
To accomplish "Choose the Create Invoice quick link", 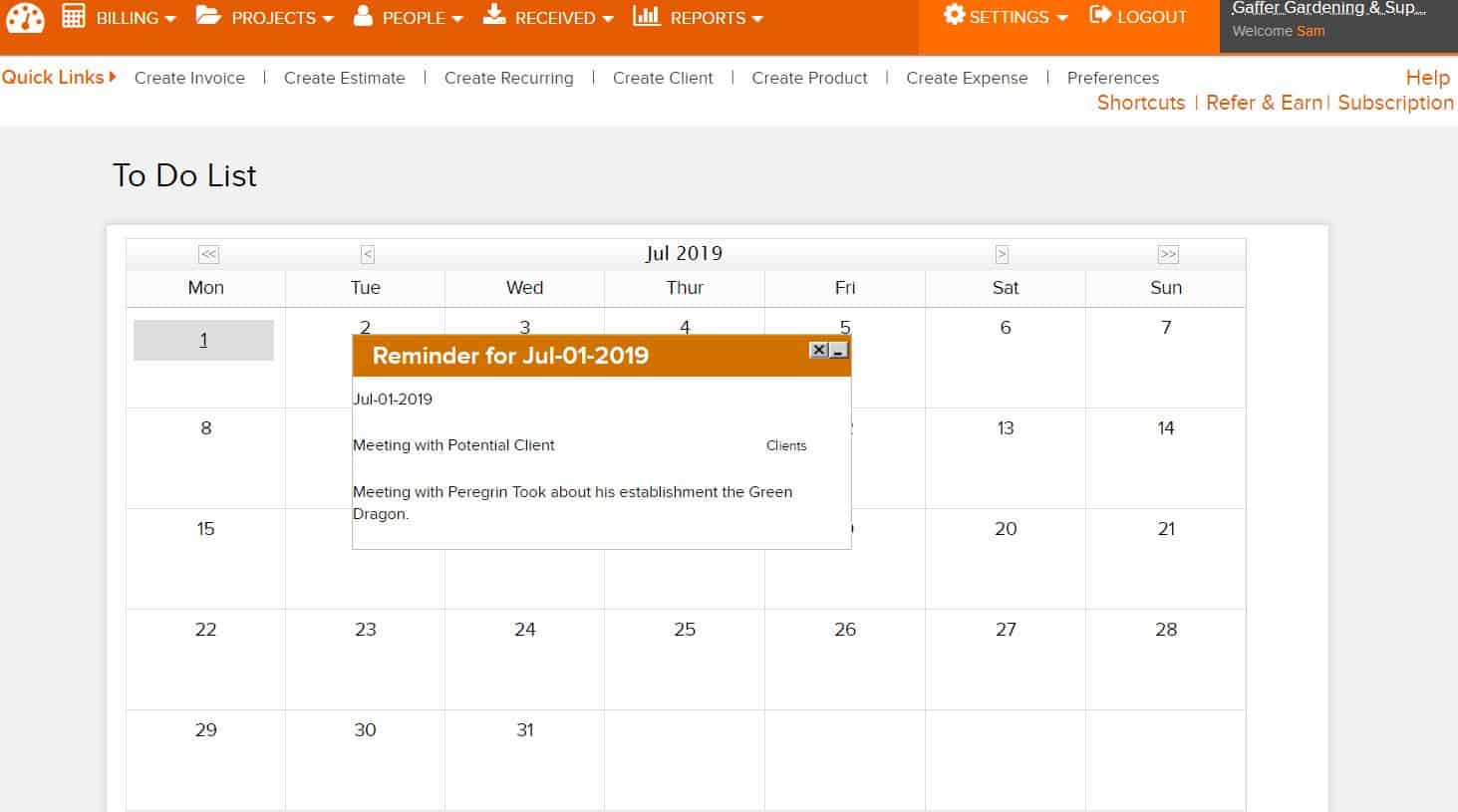I will coord(189,78).
